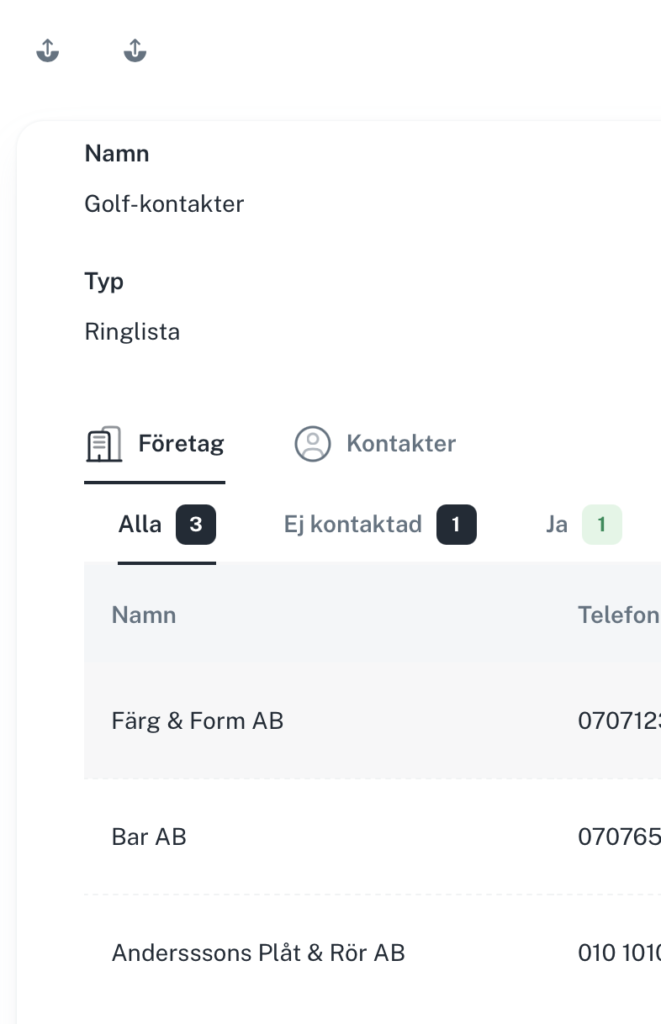Select the Företag tab label
Screen dimensions: 661x1024
coord(181,444)
